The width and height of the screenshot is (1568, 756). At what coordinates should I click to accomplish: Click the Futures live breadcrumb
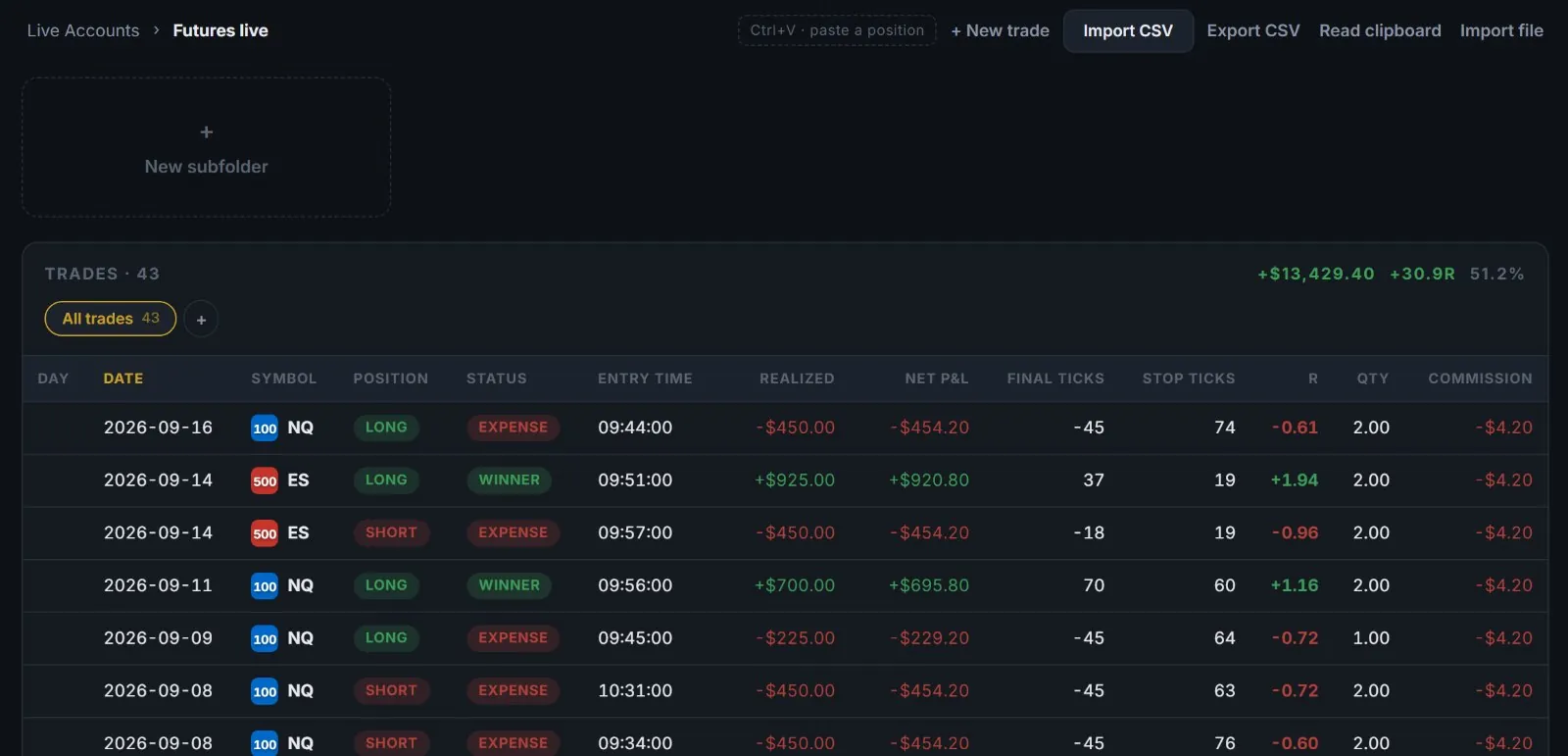click(220, 30)
